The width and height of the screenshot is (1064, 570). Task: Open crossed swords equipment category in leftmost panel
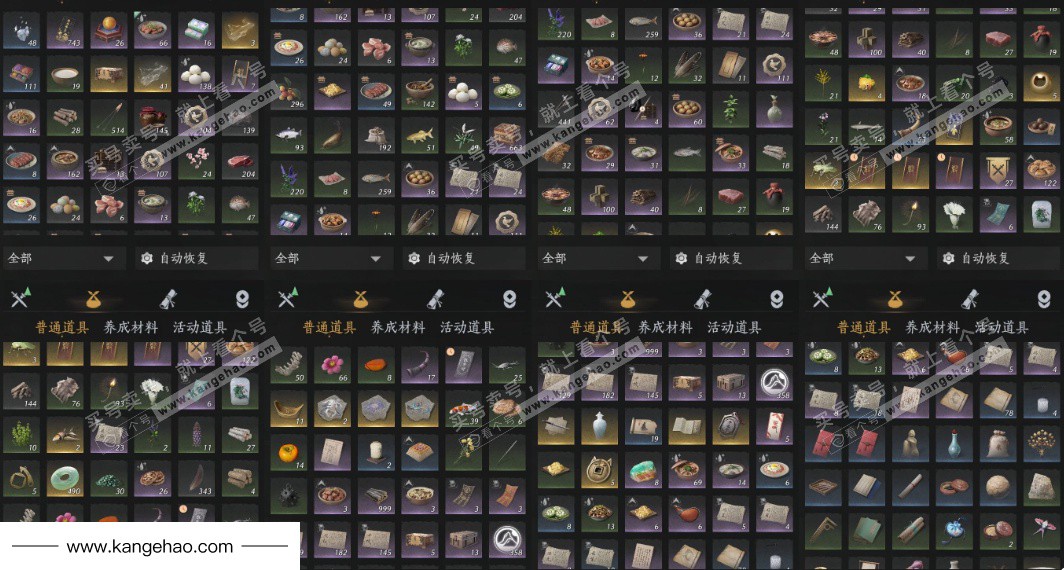(x=20, y=299)
